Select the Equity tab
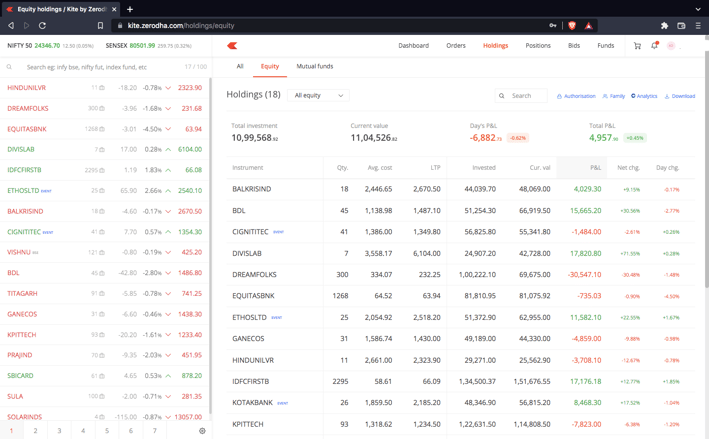The height and width of the screenshot is (439, 709). pos(270,66)
